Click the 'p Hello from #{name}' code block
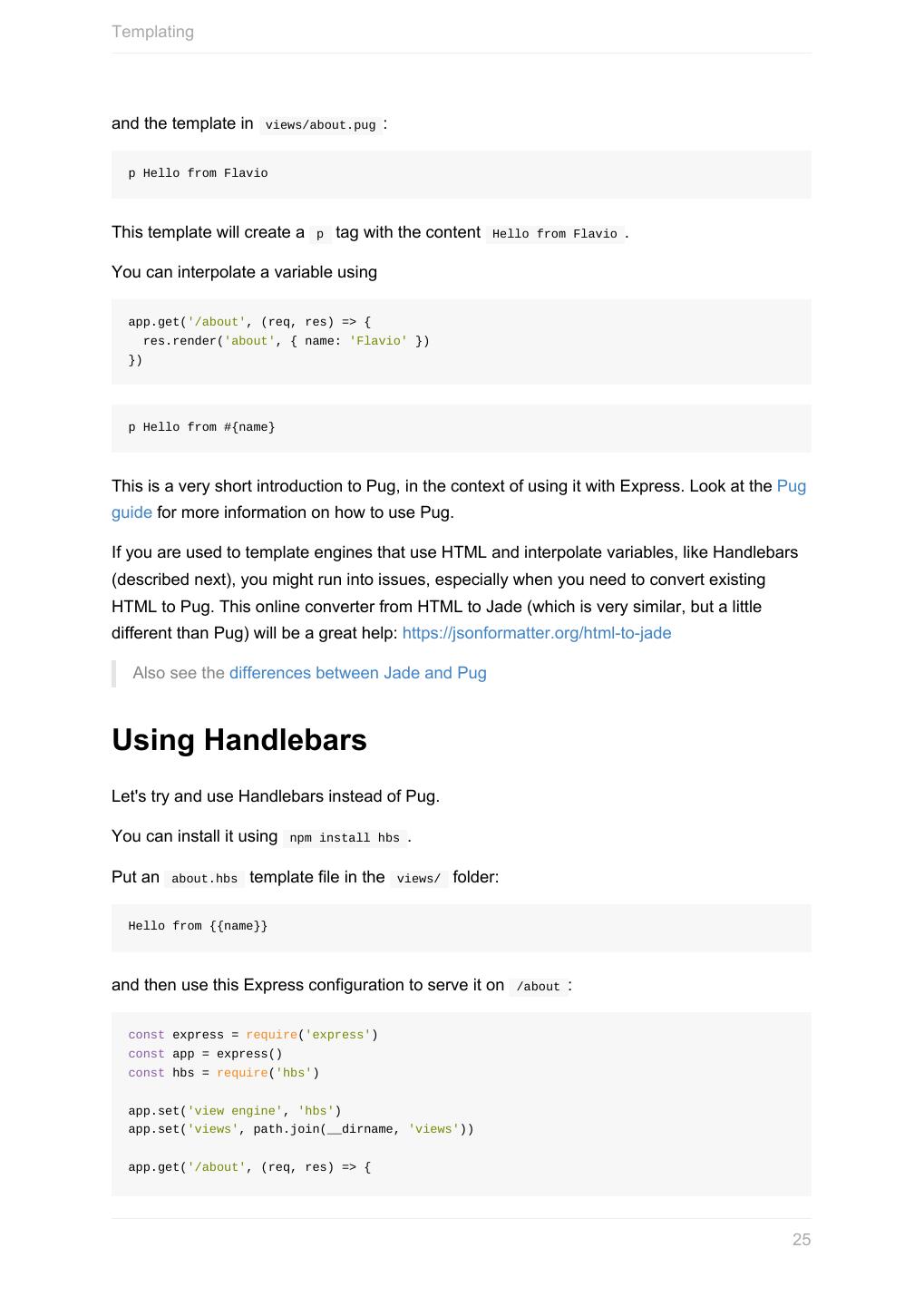The height and width of the screenshot is (1306, 924). pos(201,427)
